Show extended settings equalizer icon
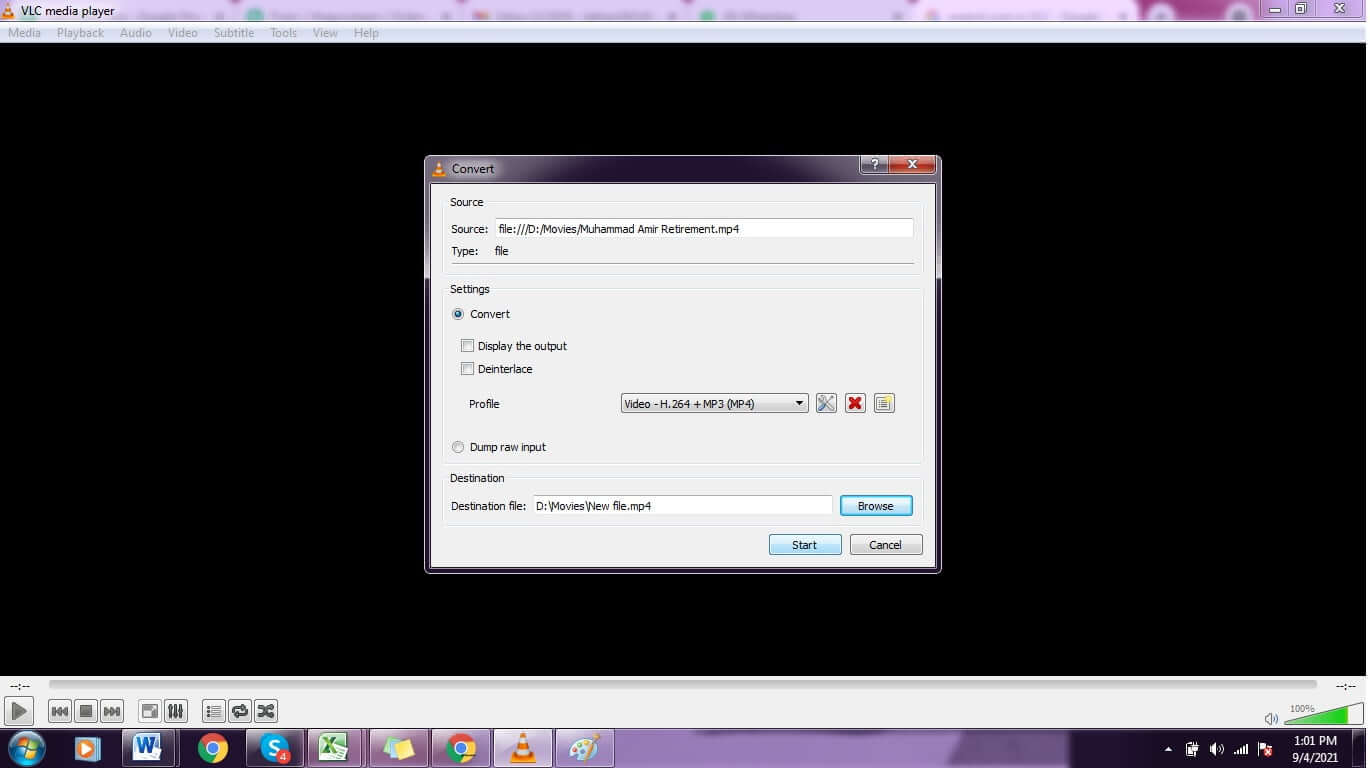Image resolution: width=1370 pixels, height=768 pixels. (x=175, y=711)
